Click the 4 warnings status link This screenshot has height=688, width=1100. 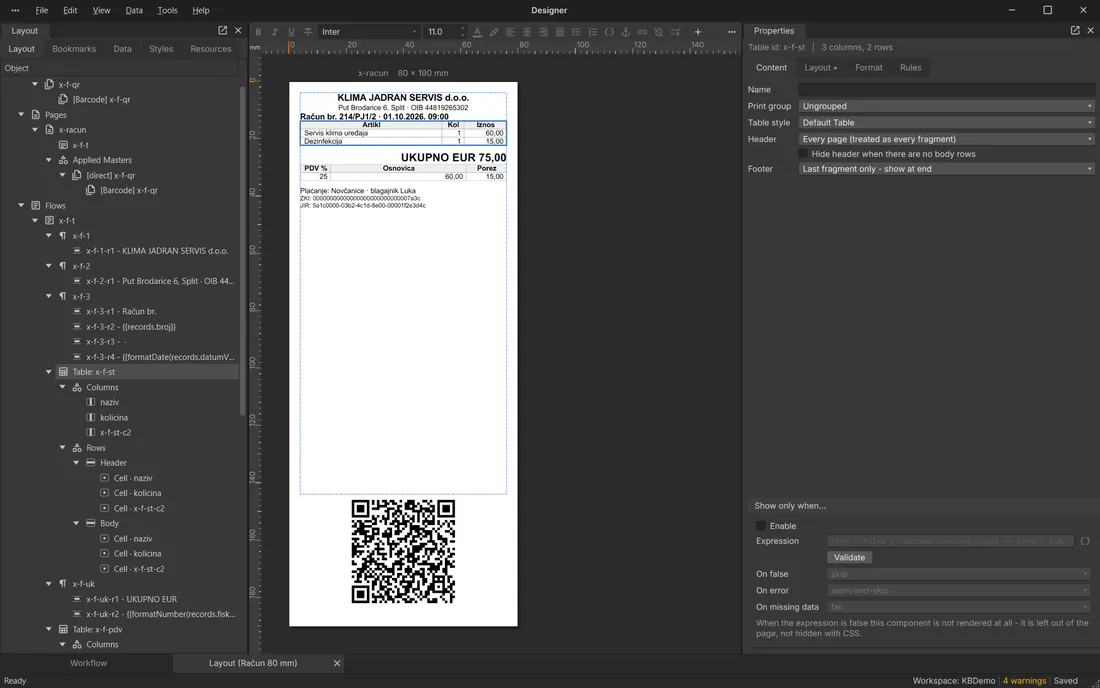click(x=1024, y=681)
